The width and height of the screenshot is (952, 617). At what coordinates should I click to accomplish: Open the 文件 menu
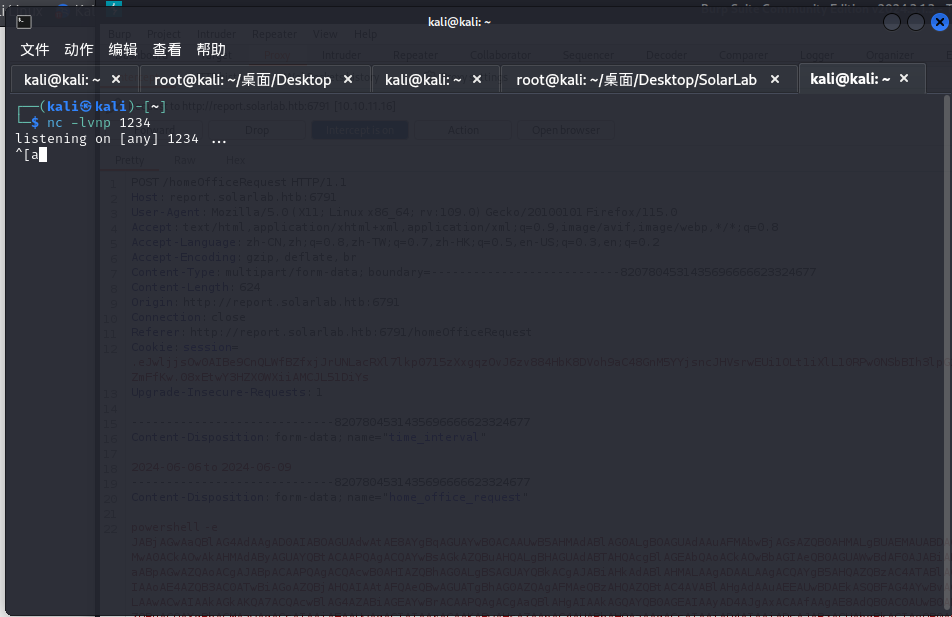coord(35,50)
